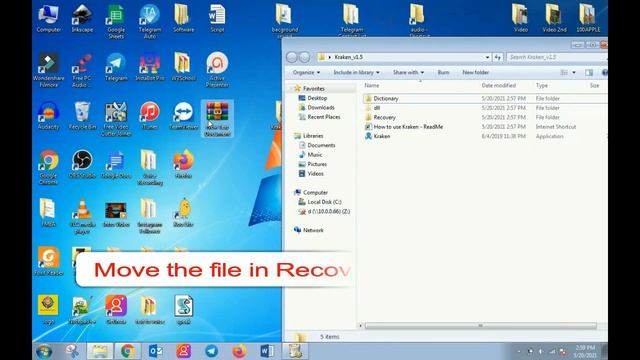The image size is (640, 360).
Task: Open the Telegram Auto desktop shortcut
Action: (150, 21)
